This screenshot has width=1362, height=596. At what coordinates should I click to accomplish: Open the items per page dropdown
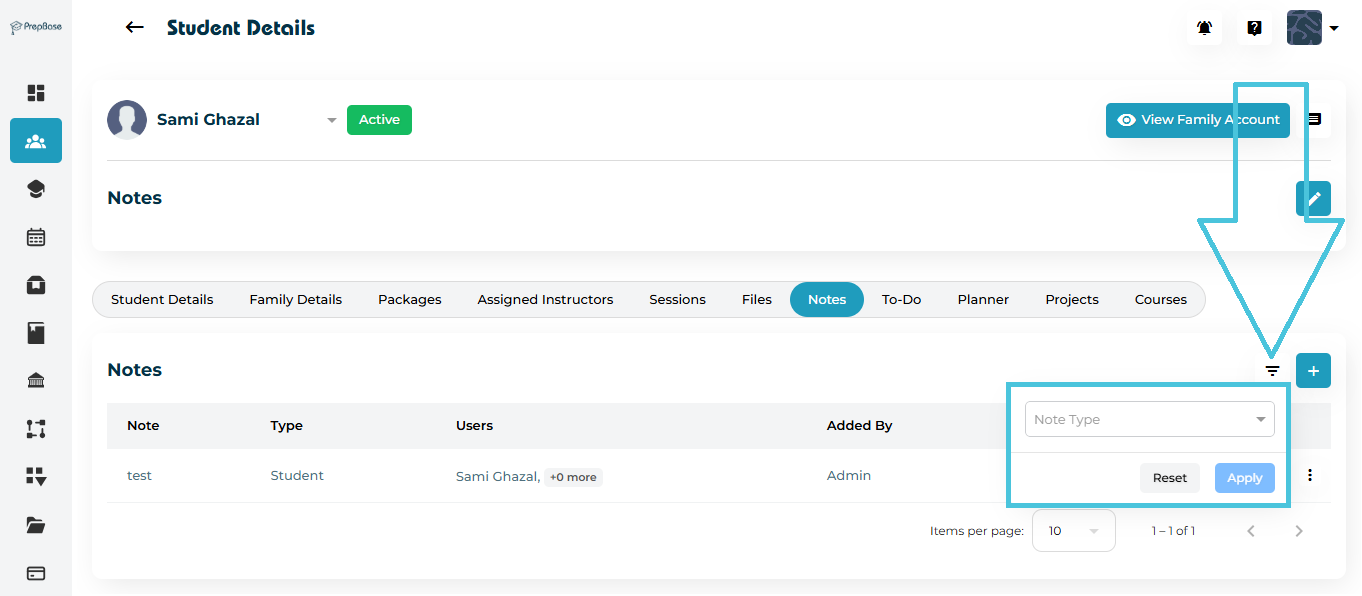[x=1073, y=531]
